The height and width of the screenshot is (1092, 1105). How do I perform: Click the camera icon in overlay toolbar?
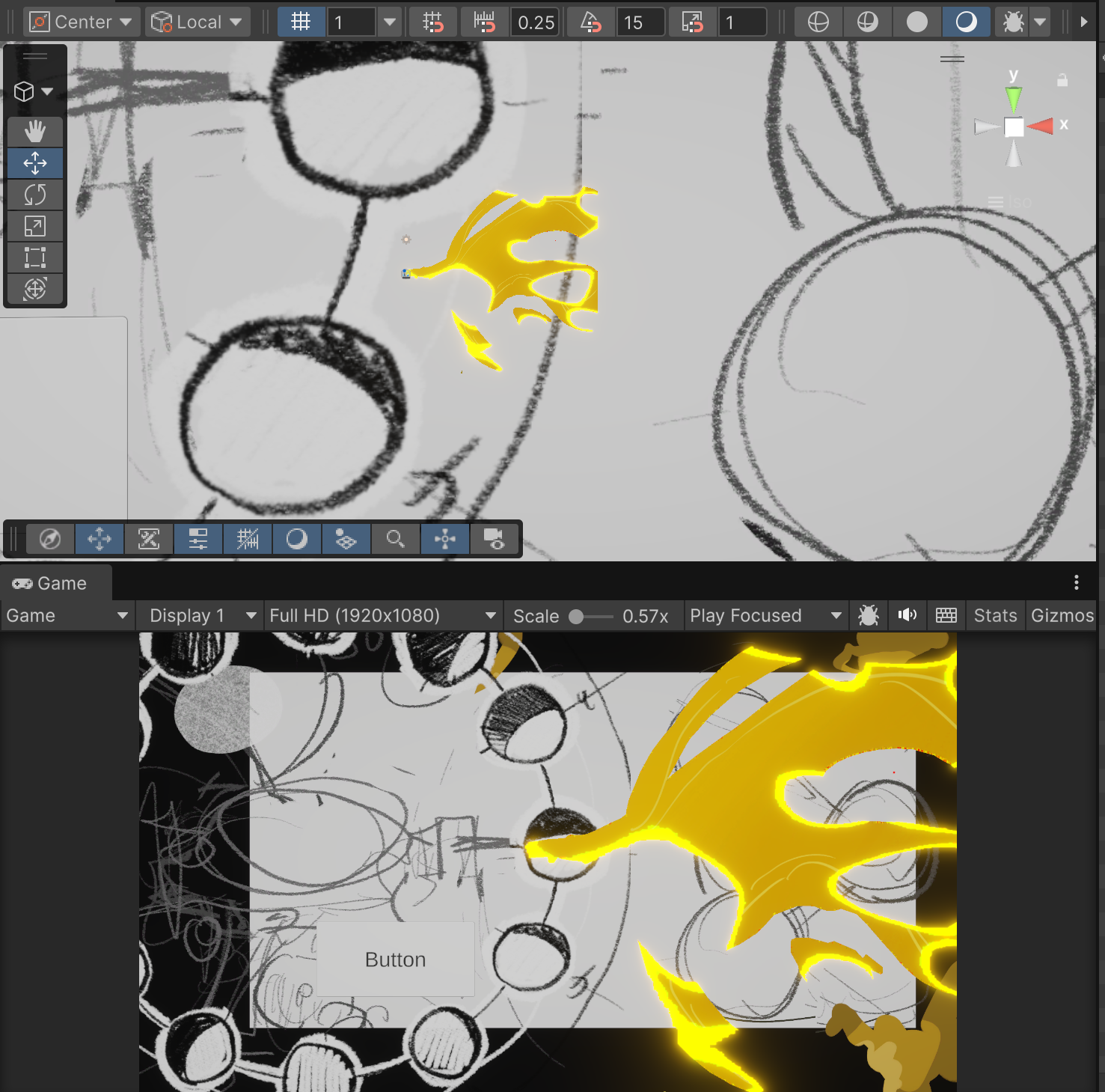click(x=495, y=539)
